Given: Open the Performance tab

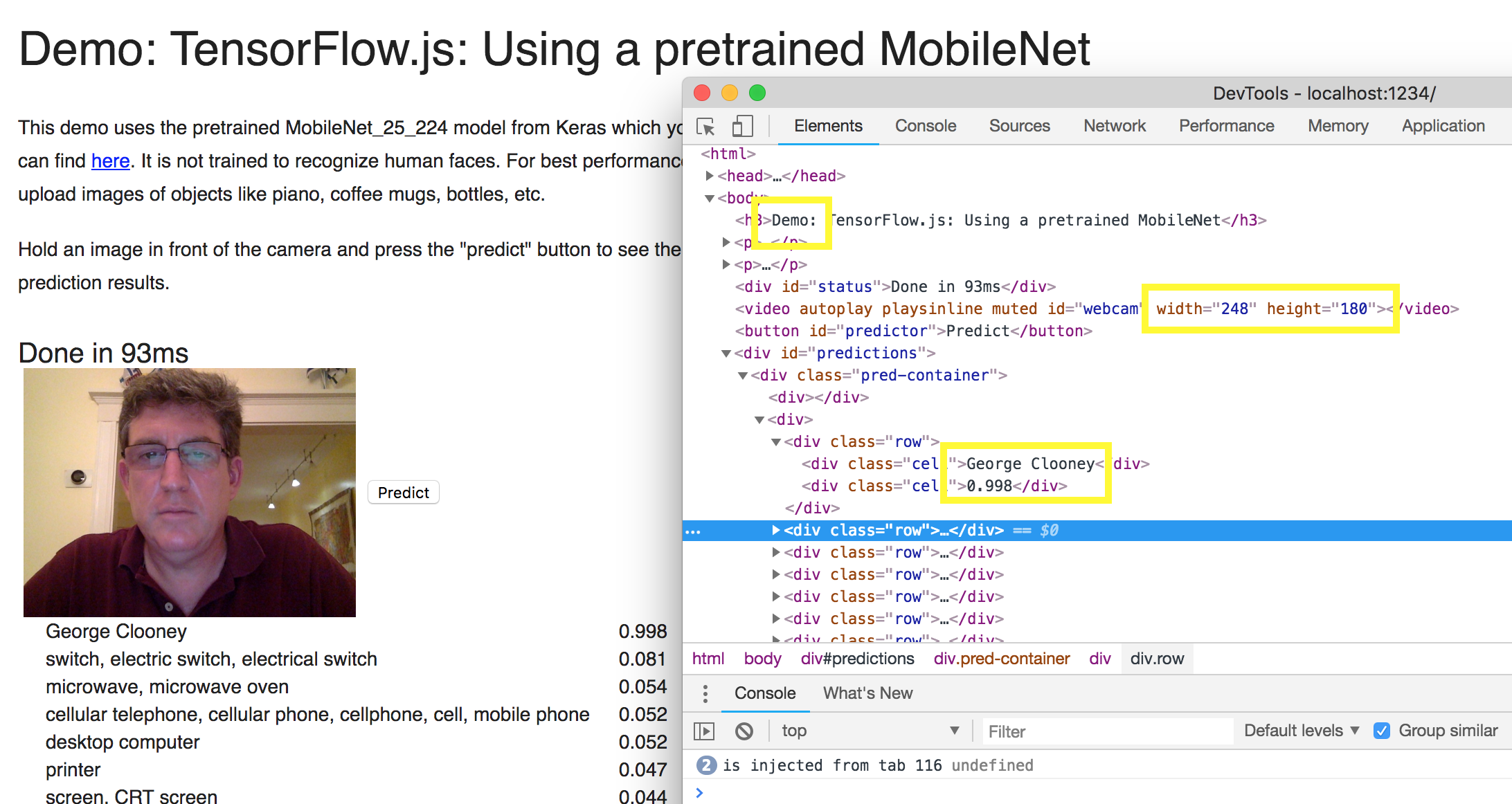Looking at the screenshot, I should point(1226,126).
